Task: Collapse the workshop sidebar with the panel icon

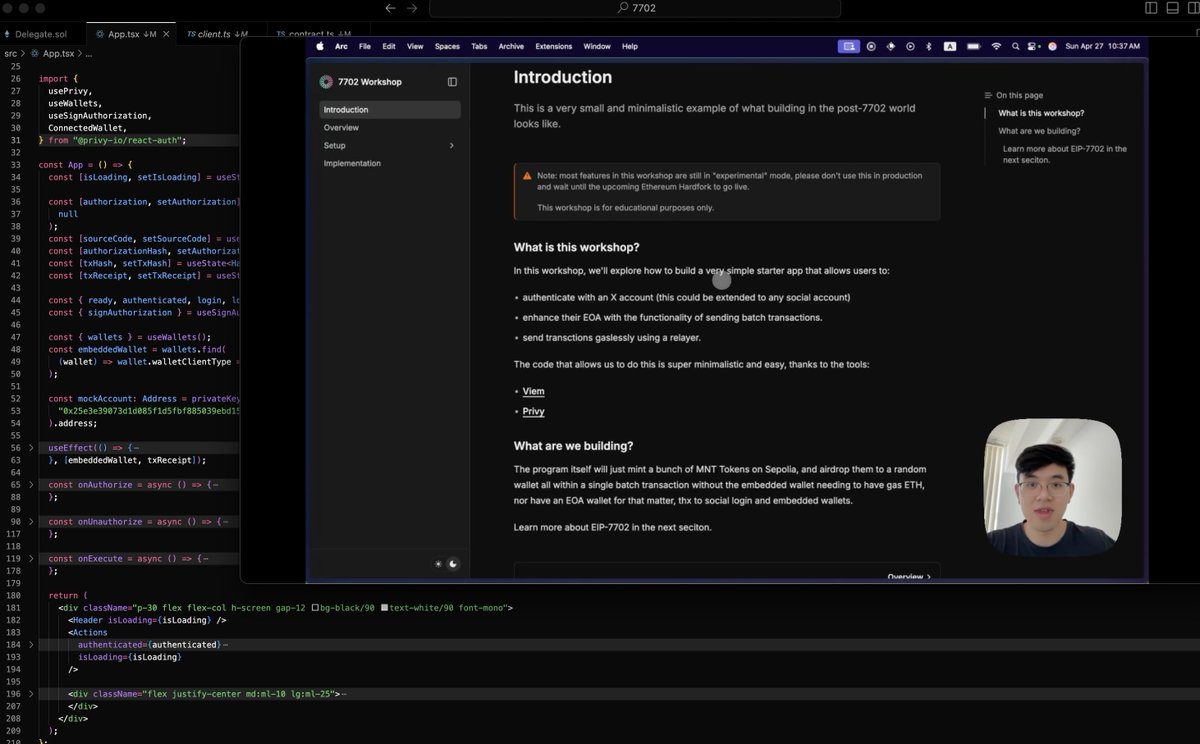Action: tap(452, 82)
